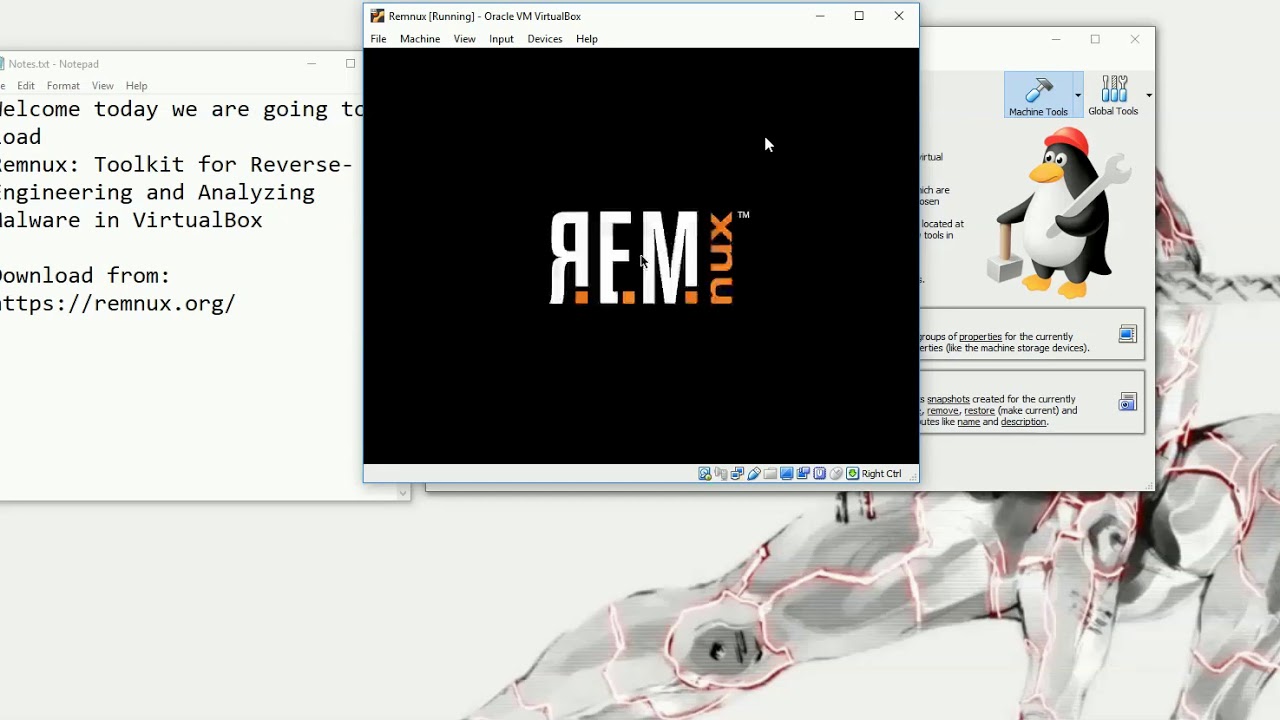Click the display status icon
The height and width of the screenshot is (720, 1280).
(787, 474)
